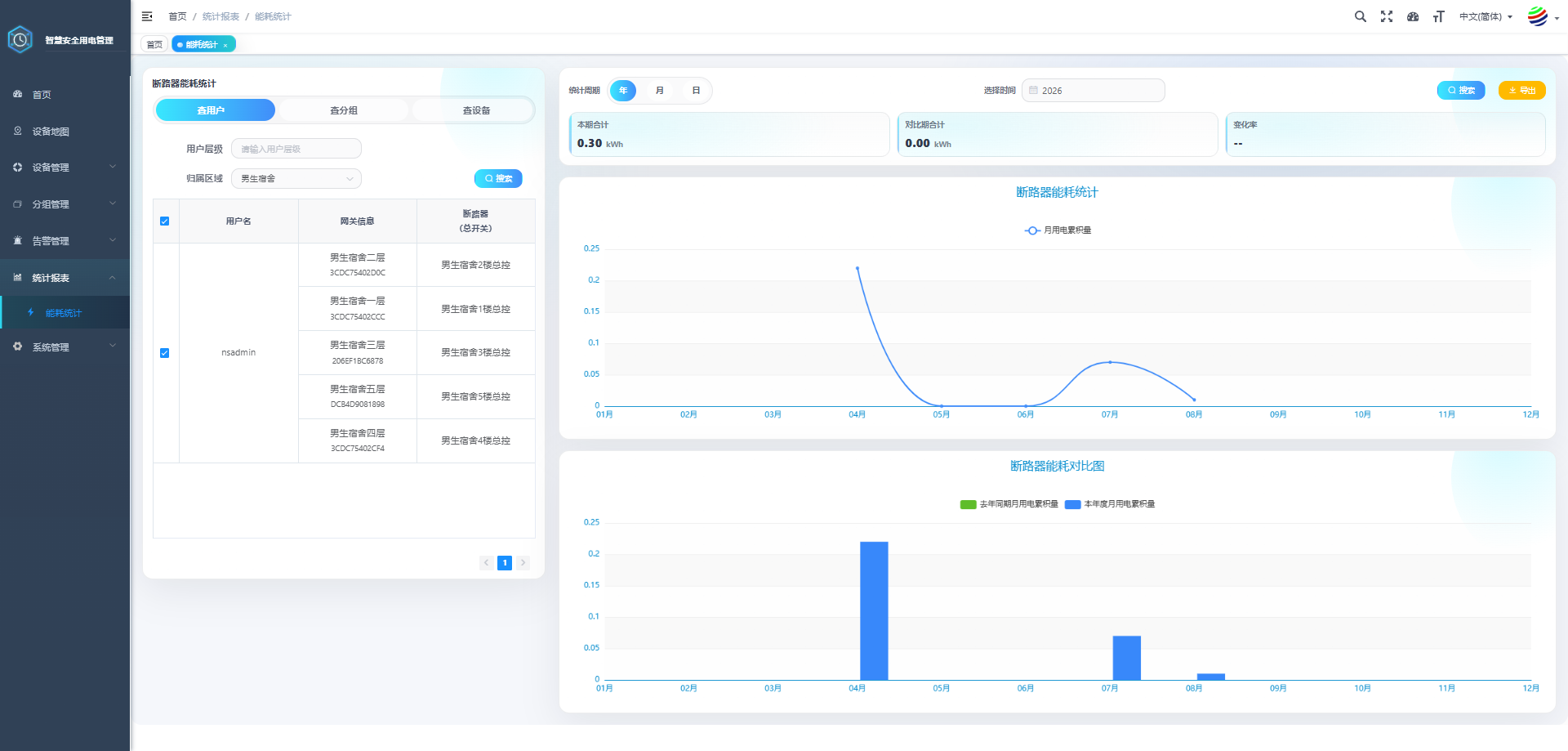This screenshot has height=751, width=1568.
Task: Select the 月 statistics period option
Action: 660,91
